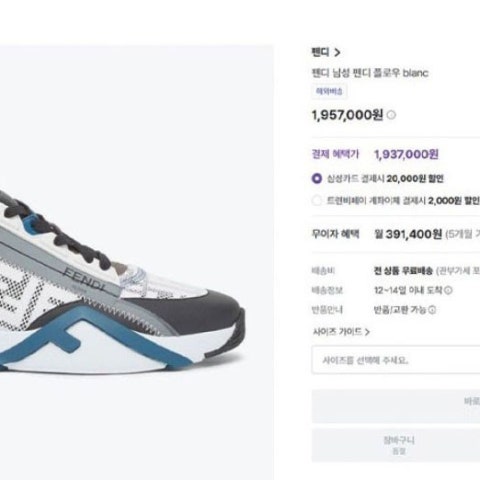480x480 pixels.
Task: Click the 결제 혜택가 1,937,000원 price
Action: pos(406,154)
